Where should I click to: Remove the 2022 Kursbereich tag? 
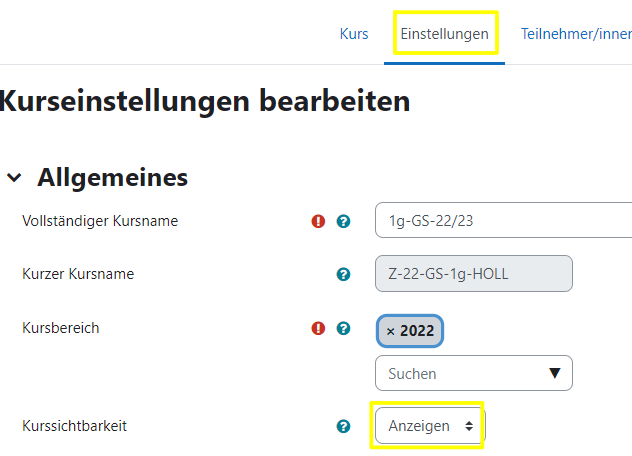(x=391, y=331)
